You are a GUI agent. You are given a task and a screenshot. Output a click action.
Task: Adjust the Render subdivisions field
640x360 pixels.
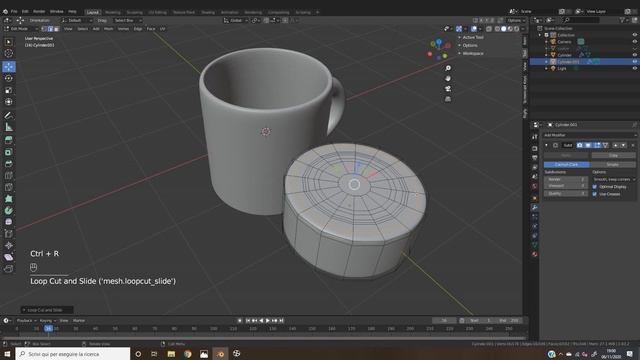pyautogui.click(x=565, y=179)
